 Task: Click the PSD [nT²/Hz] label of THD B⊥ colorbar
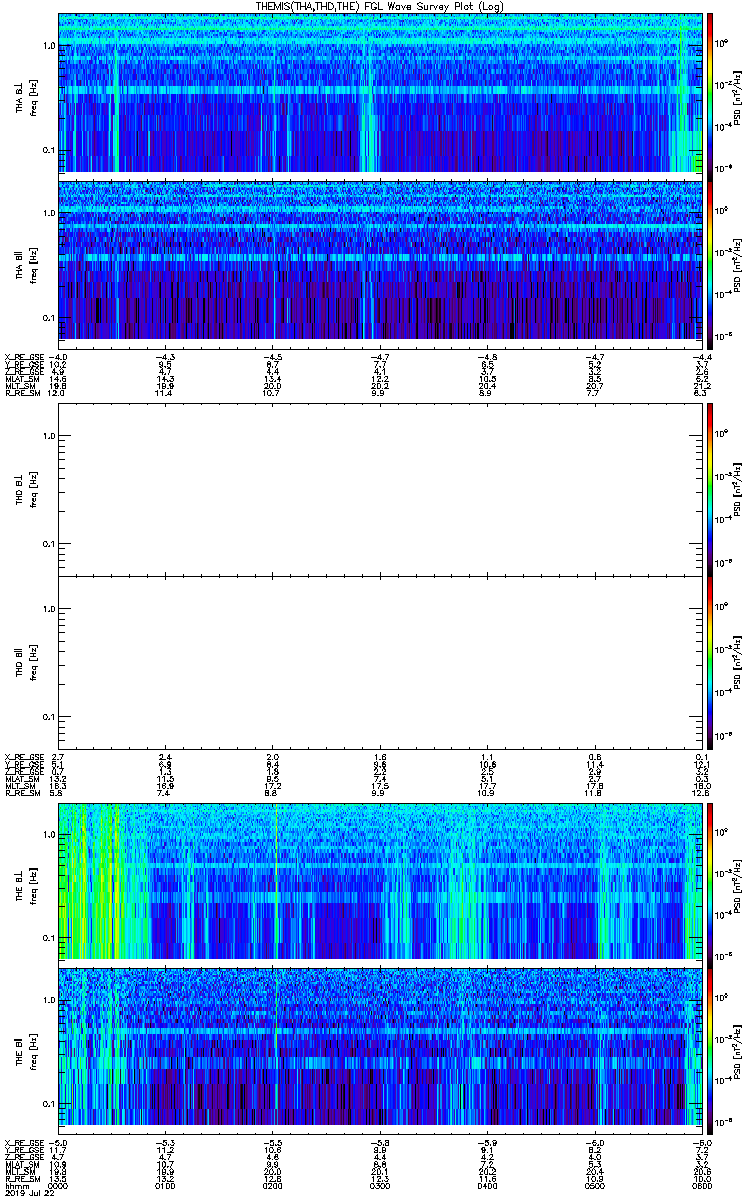[738, 489]
